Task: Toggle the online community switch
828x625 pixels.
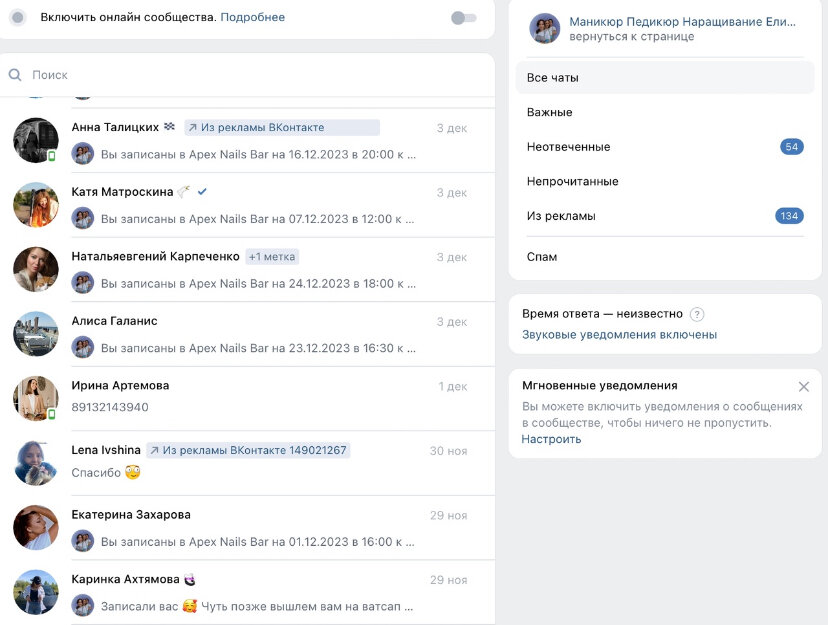Action: (464, 18)
